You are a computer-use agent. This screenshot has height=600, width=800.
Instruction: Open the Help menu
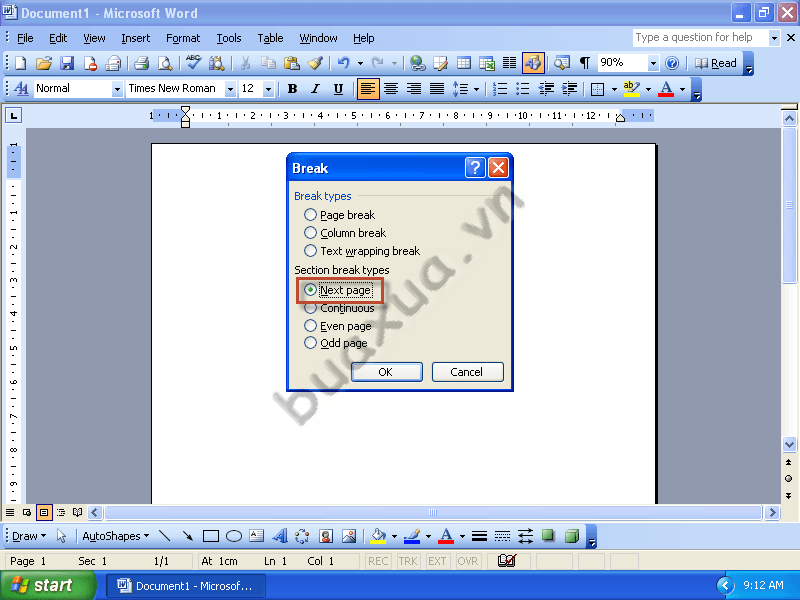point(363,38)
